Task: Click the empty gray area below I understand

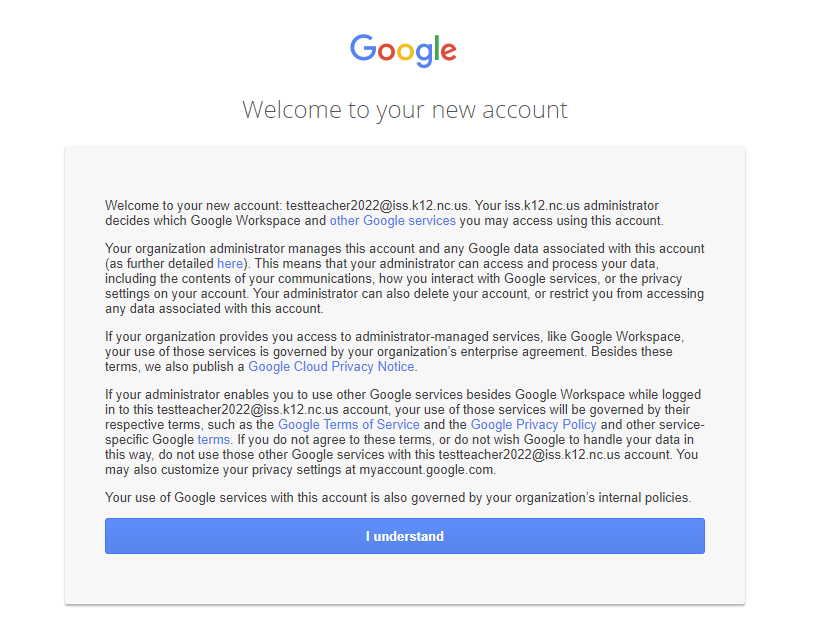Action: [x=405, y=578]
